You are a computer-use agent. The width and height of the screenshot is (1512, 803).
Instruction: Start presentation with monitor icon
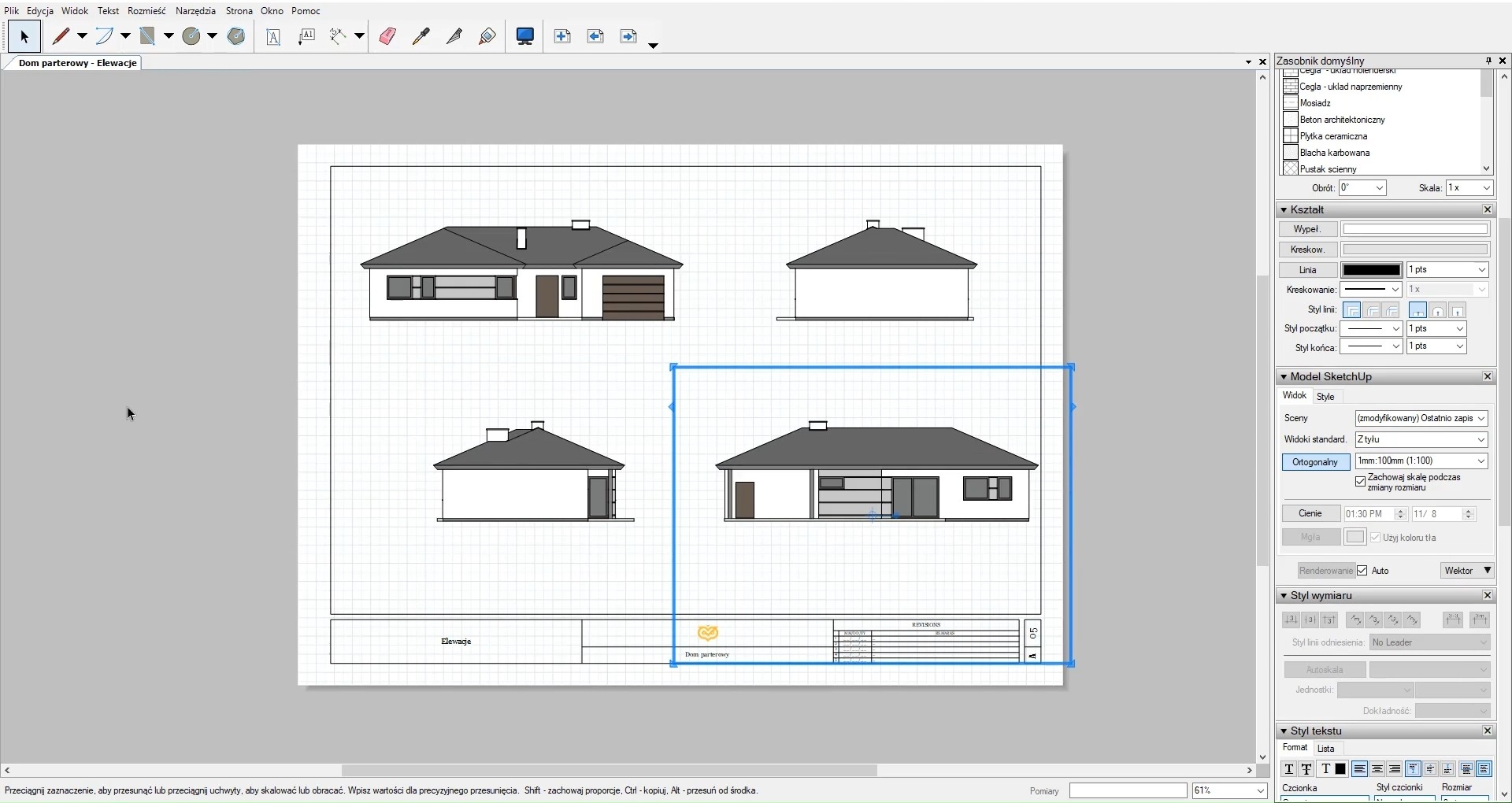pos(525,36)
